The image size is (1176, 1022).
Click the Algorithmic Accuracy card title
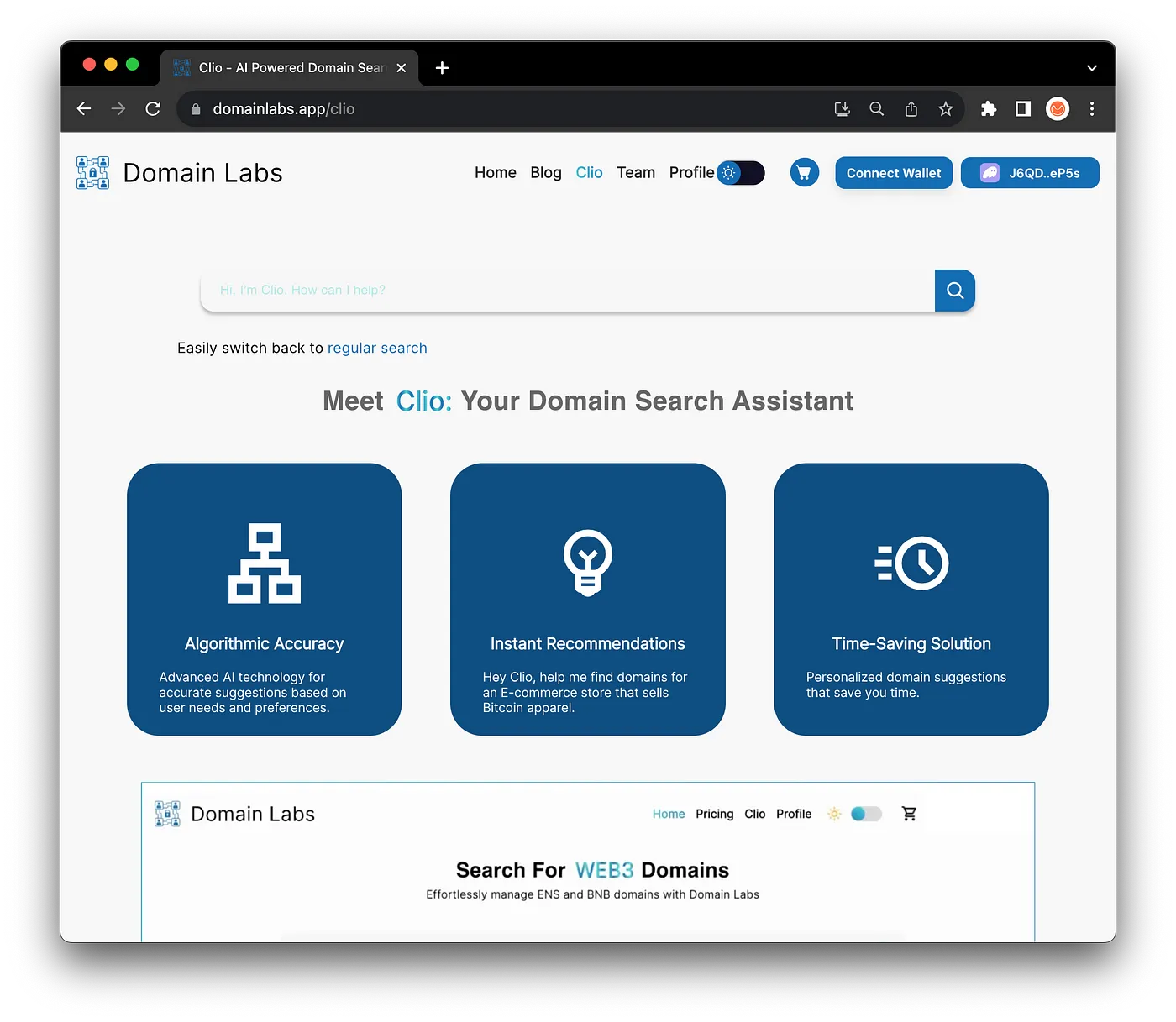265,644
